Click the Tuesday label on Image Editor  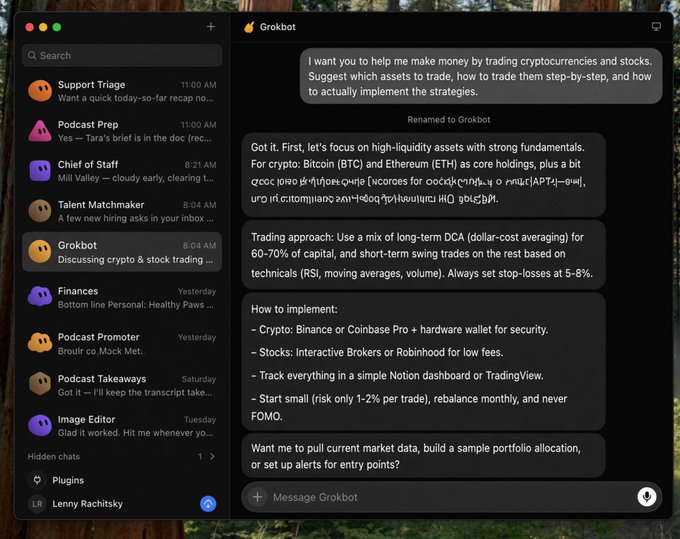(200, 420)
